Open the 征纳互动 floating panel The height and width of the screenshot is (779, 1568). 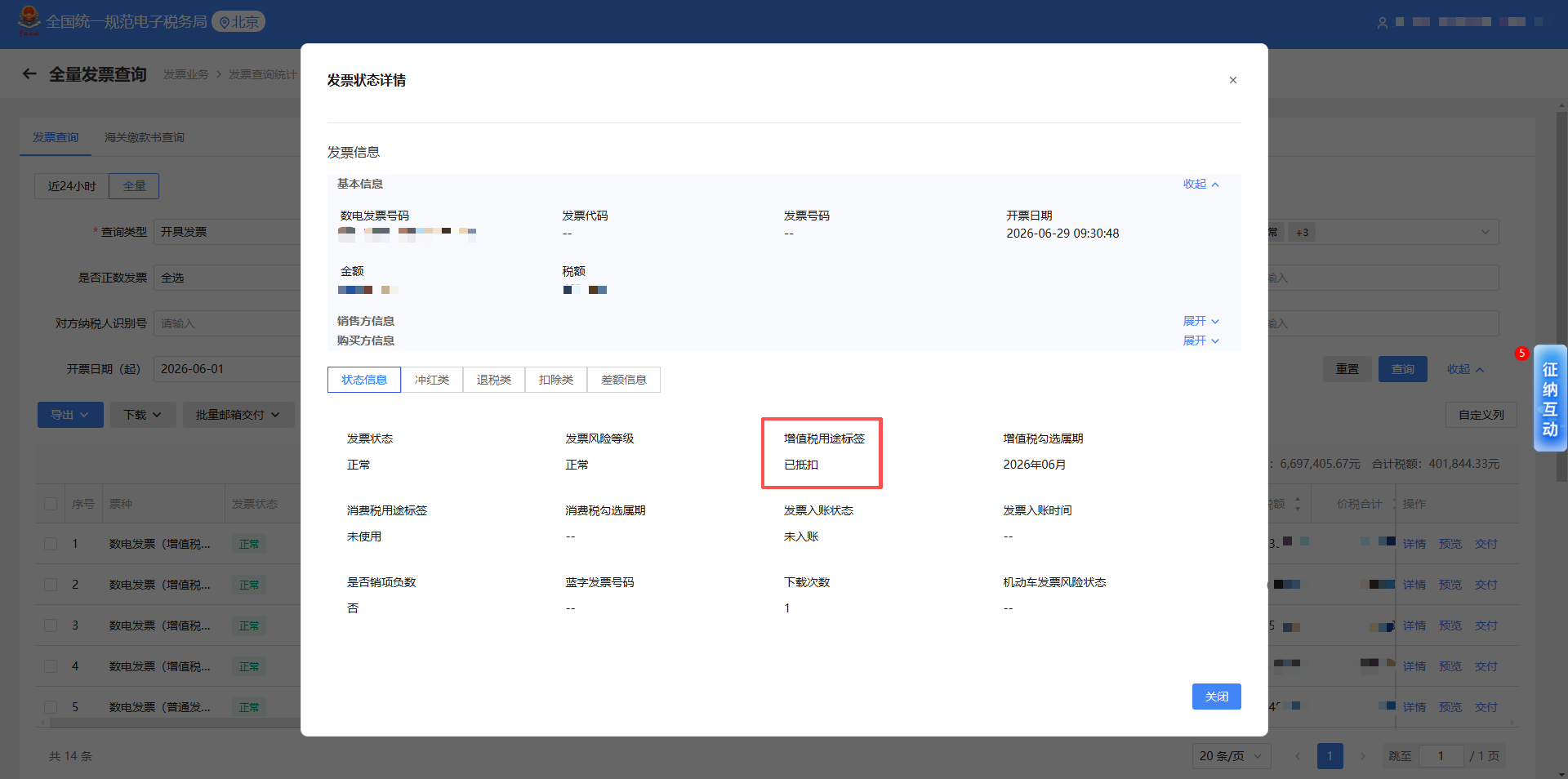coord(1550,398)
